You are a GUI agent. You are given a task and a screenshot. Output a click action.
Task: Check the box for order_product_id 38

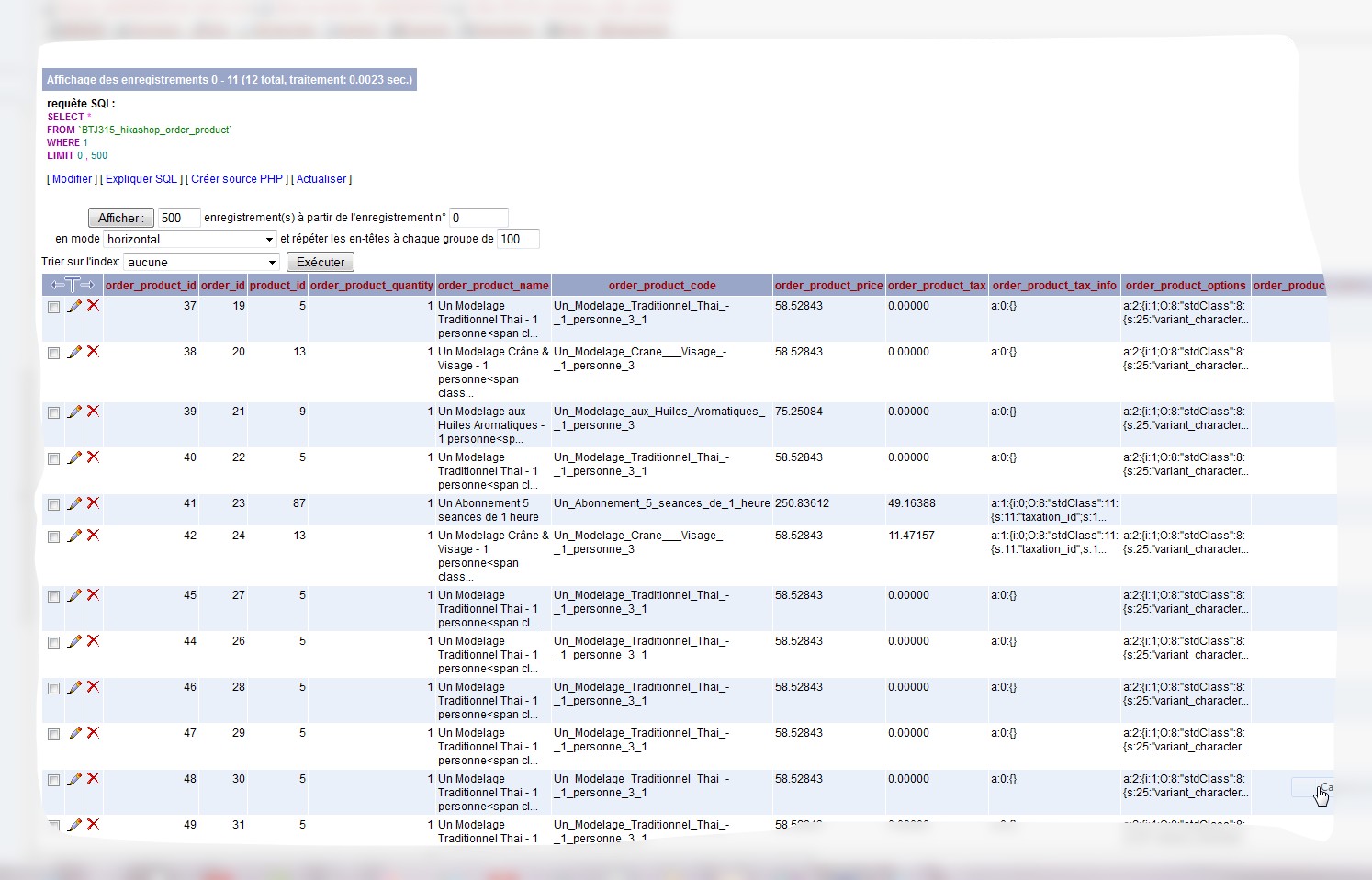(x=53, y=353)
